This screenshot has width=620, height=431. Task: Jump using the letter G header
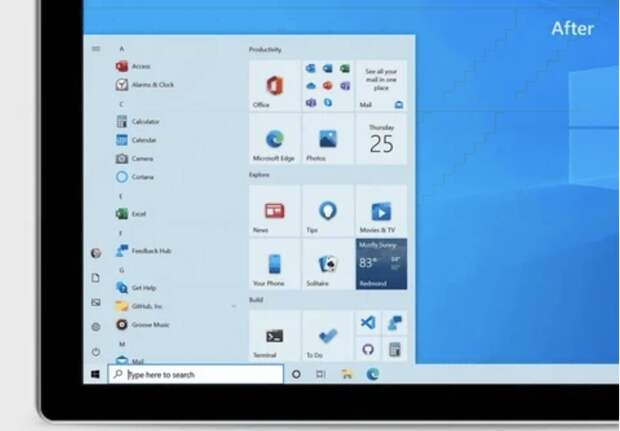(122, 270)
